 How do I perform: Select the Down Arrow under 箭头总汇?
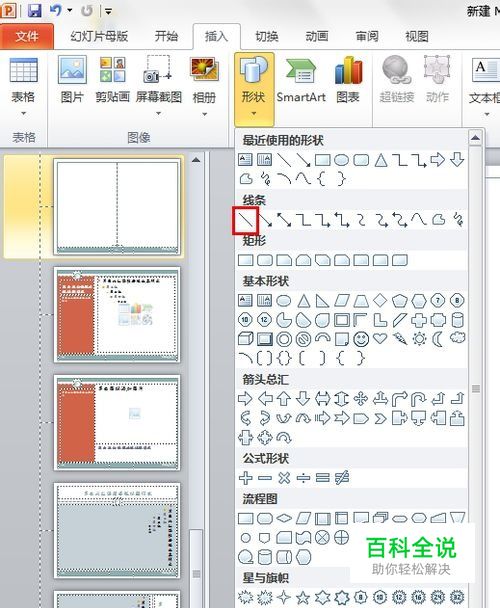click(303, 399)
